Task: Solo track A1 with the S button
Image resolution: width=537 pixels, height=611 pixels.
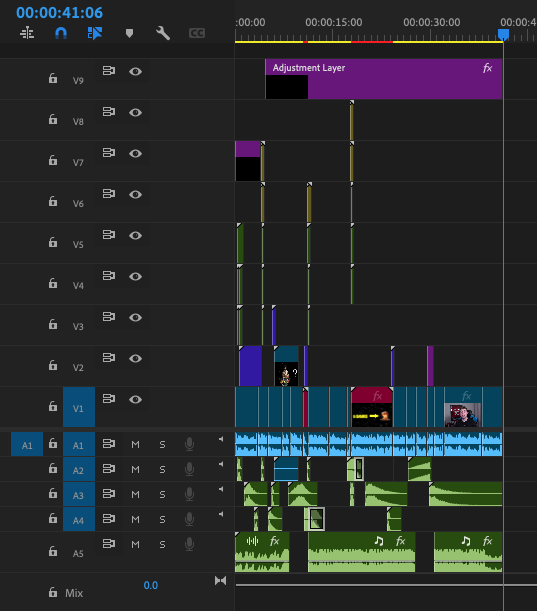Action: click(163, 445)
